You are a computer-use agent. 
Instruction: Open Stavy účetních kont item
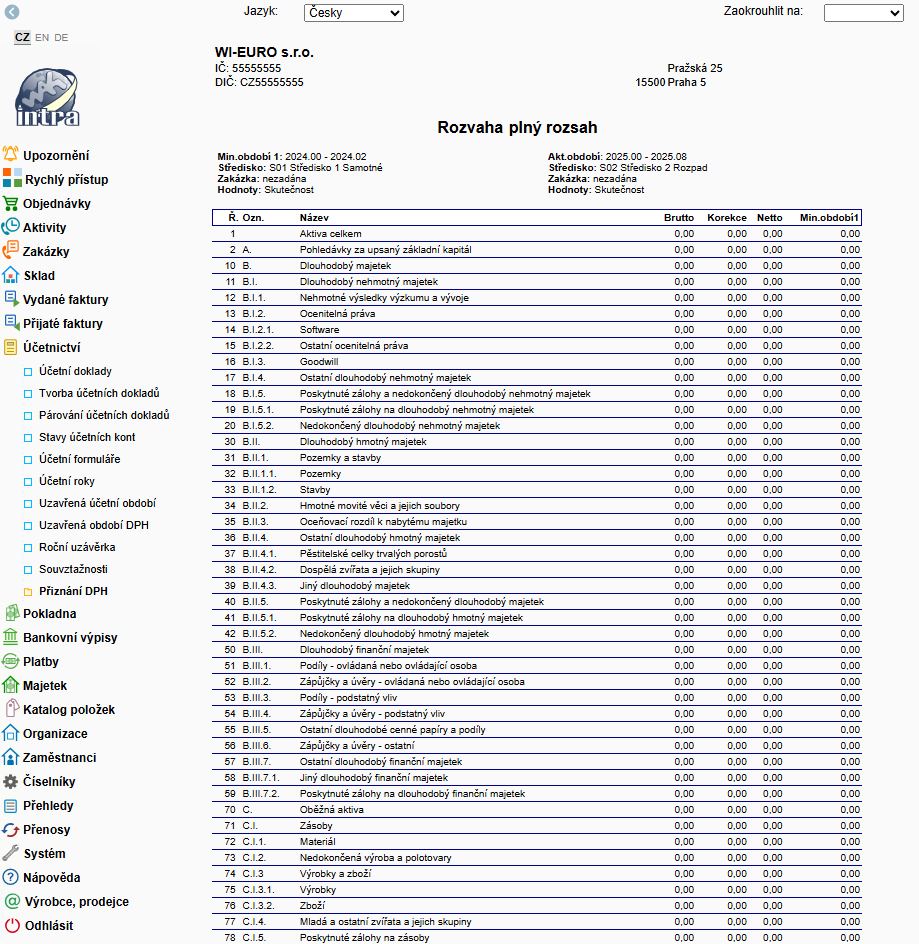(x=87, y=437)
